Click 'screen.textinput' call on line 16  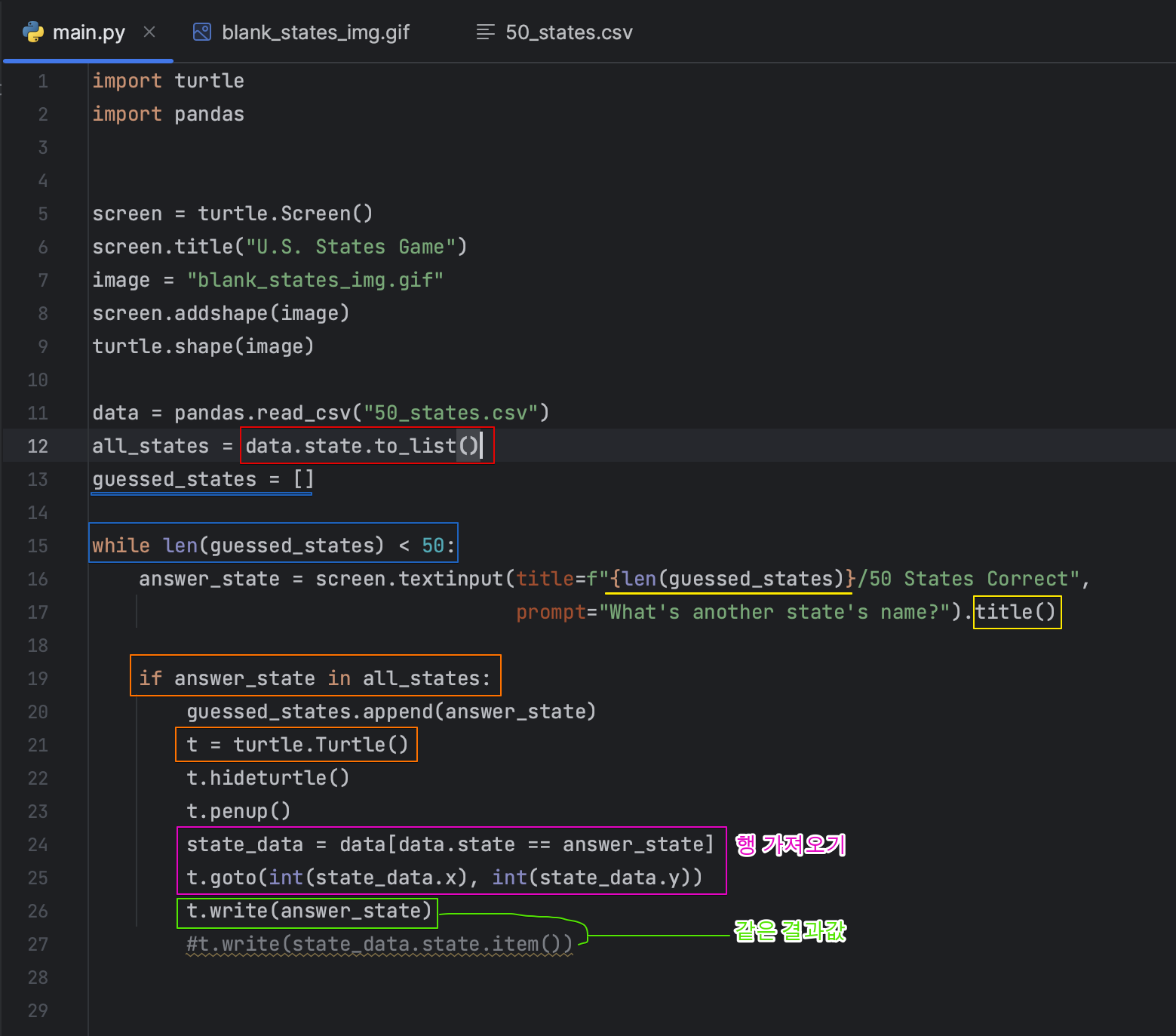click(x=409, y=579)
